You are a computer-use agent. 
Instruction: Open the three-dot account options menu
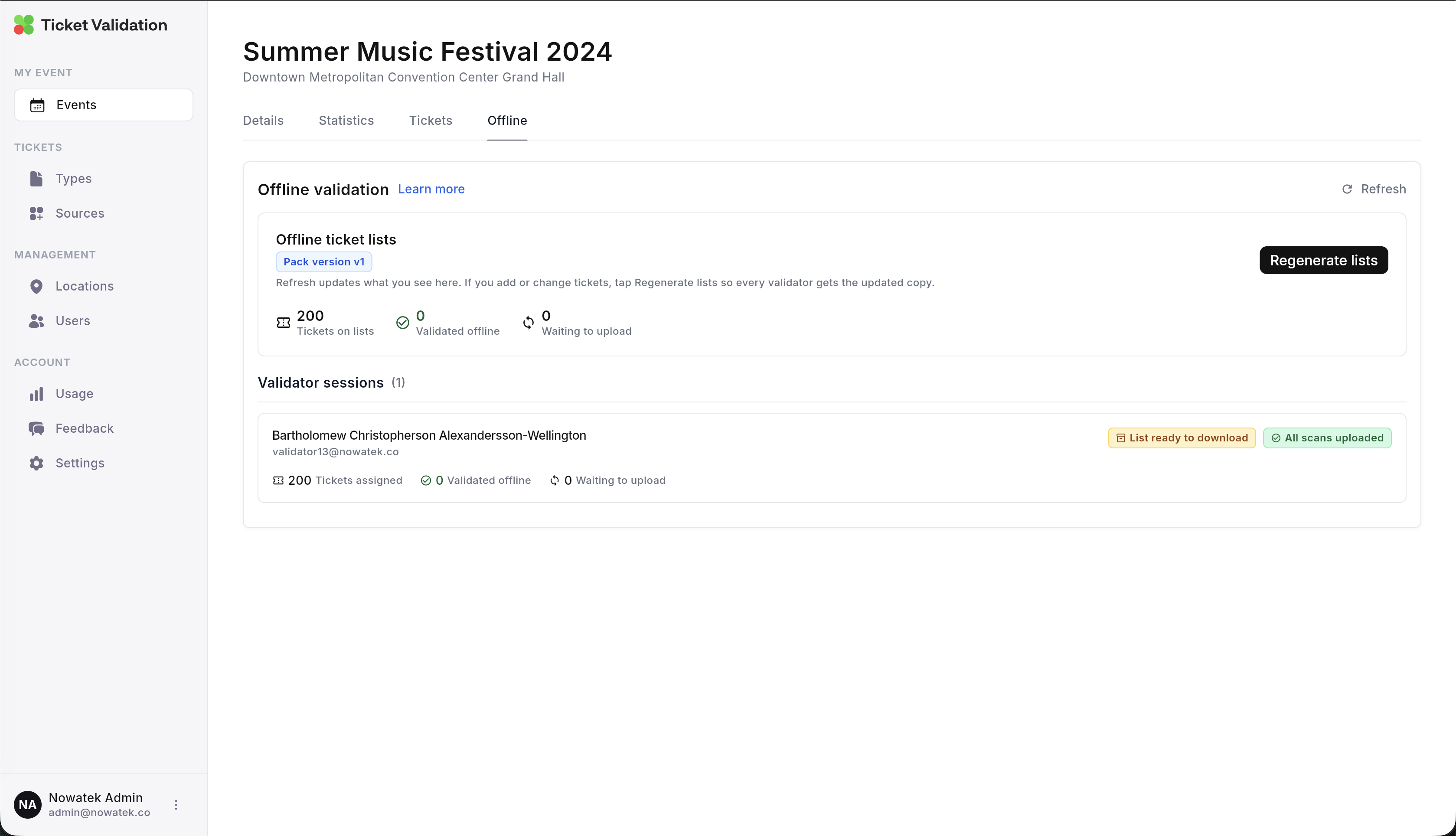coord(176,804)
